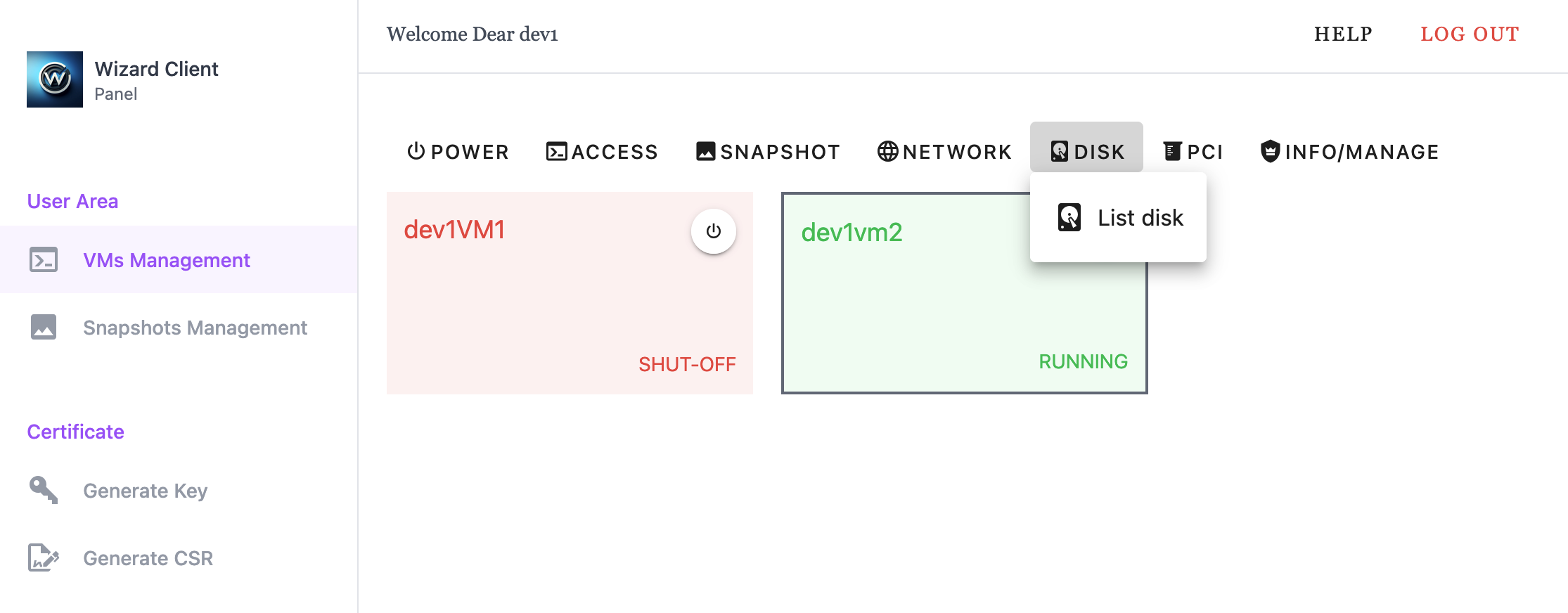
Task: Expand the SNAPSHOT menu
Action: click(768, 152)
